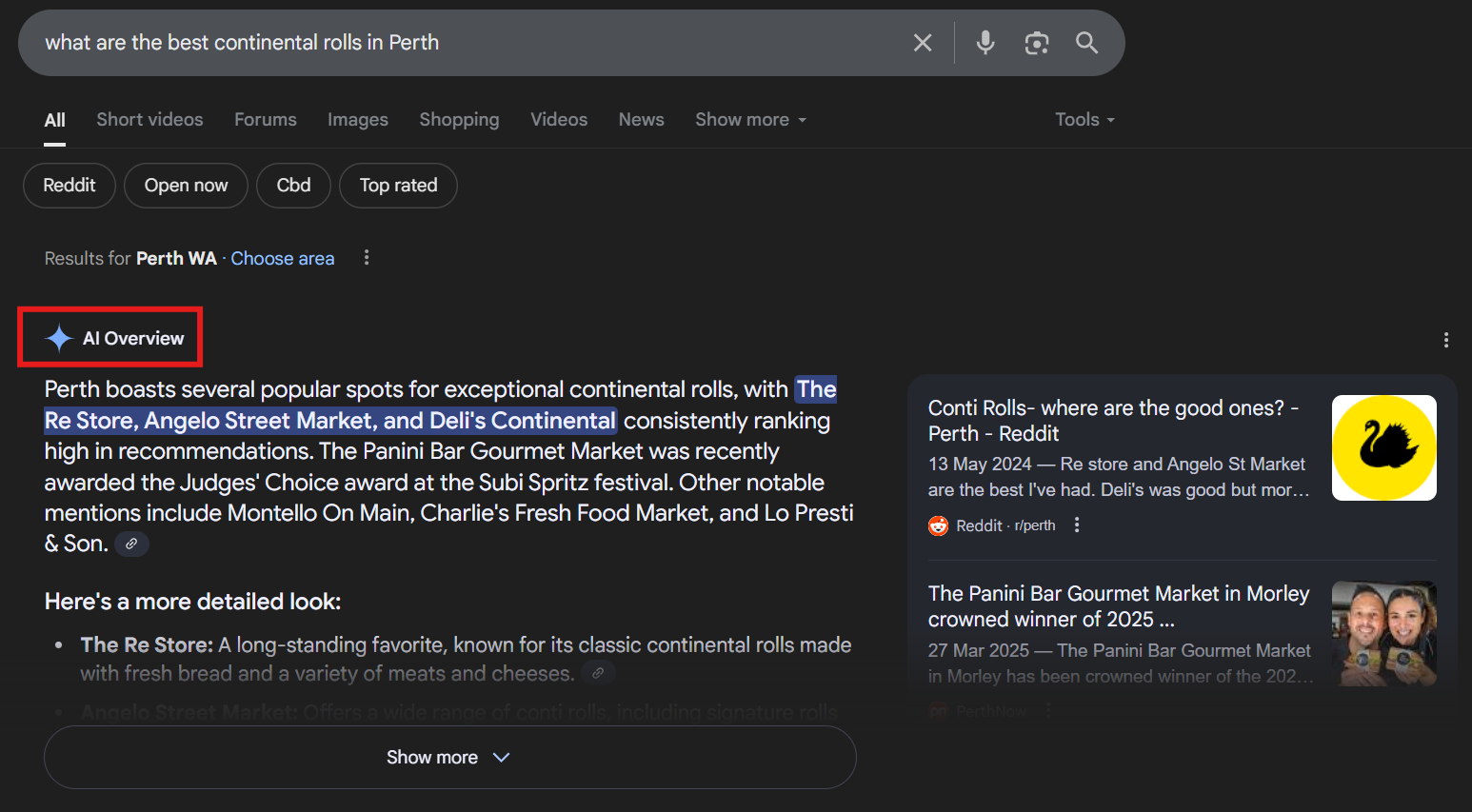Viewport: 1472px width, 812px height.
Task: Click the magnifying glass search icon
Action: point(1086,43)
